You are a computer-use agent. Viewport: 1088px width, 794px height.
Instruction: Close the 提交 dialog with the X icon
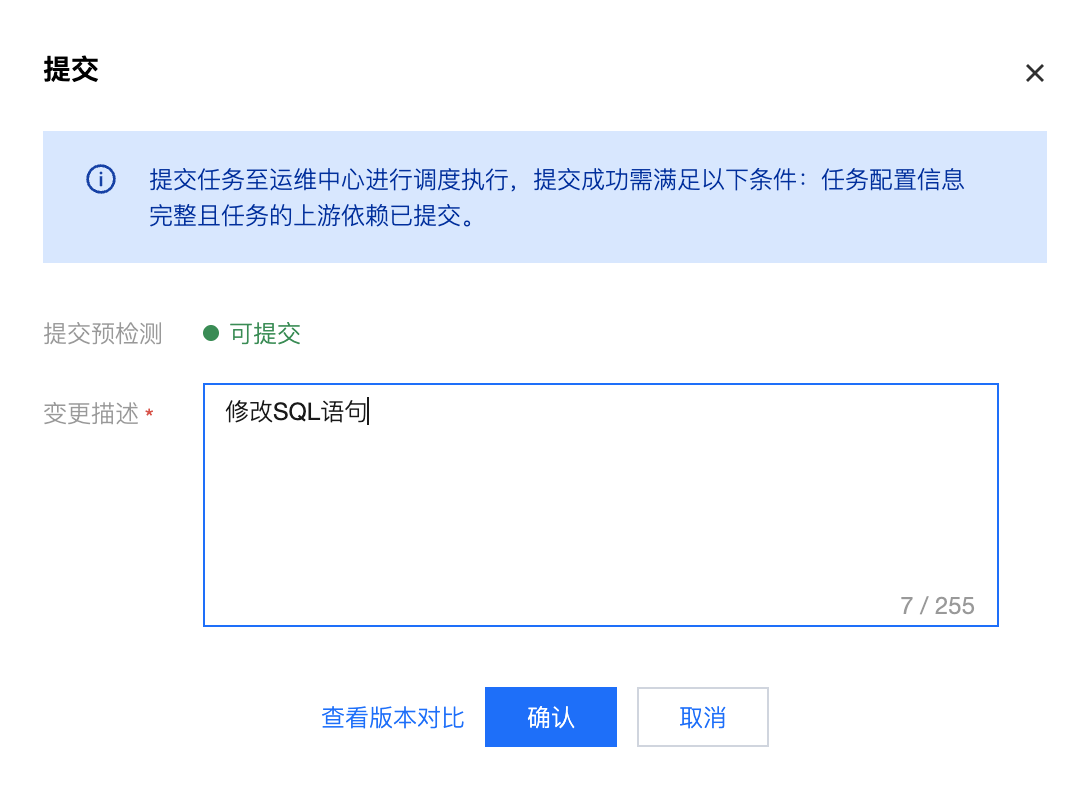[1035, 73]
